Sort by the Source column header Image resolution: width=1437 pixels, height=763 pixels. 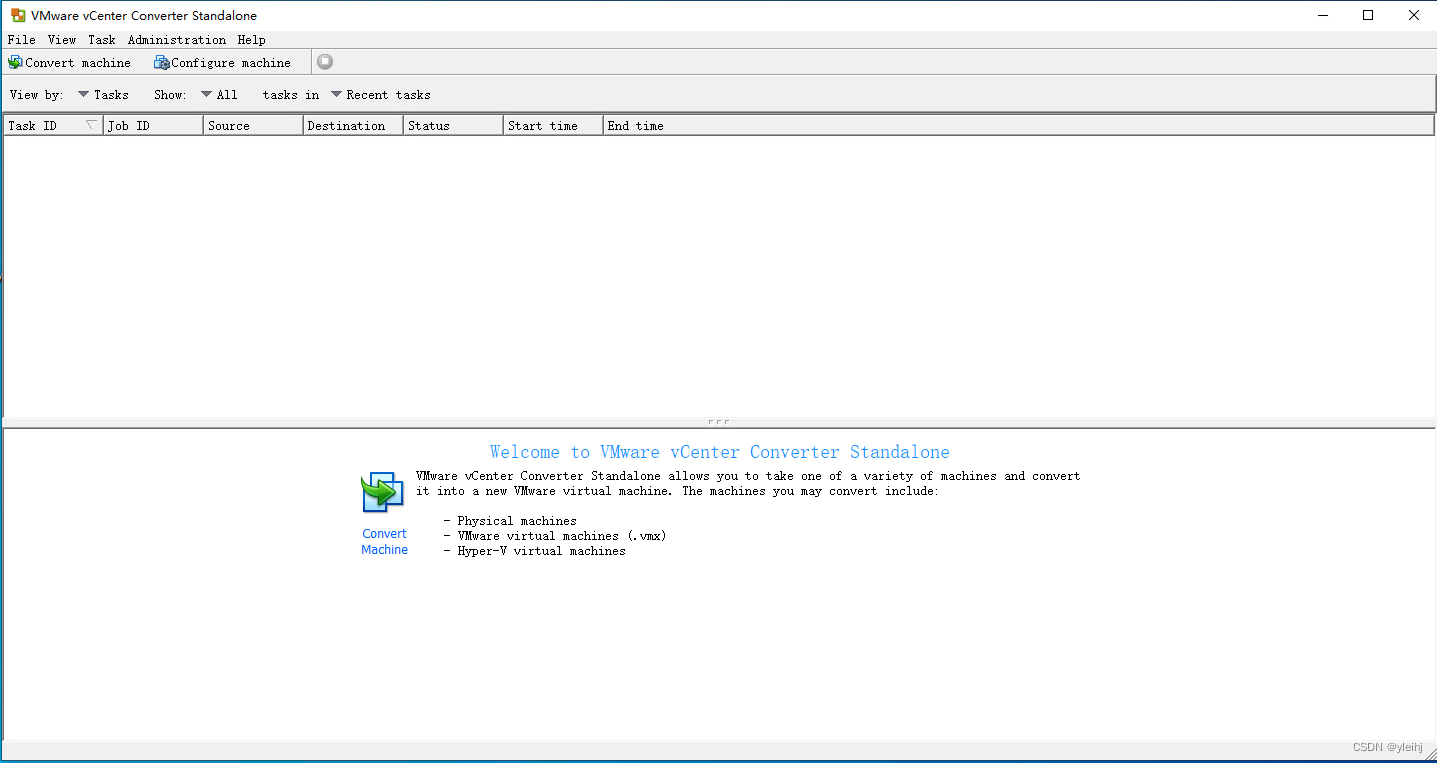click(254, 126)
